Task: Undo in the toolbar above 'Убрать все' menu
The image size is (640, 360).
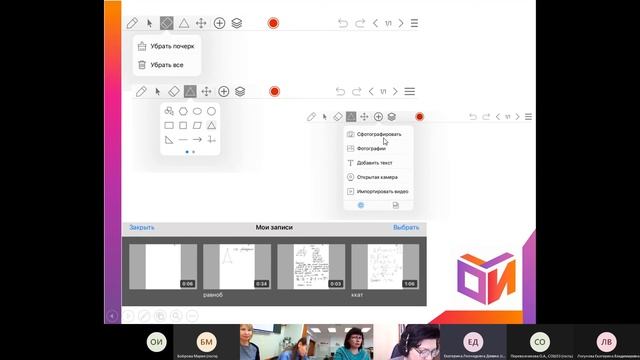Action: [343, 23]
